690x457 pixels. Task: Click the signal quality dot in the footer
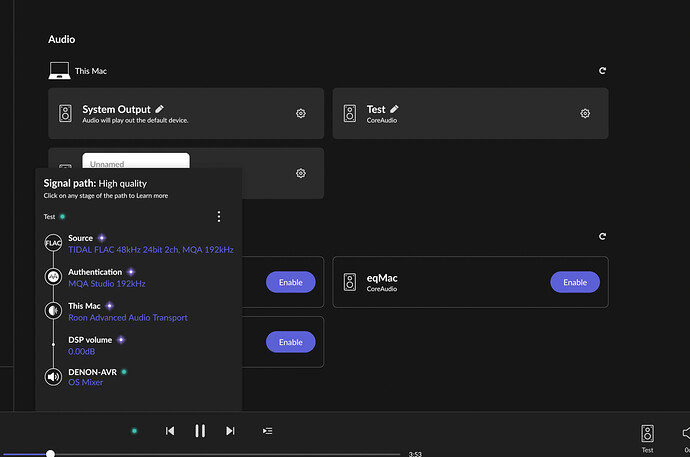click(135, 431)
